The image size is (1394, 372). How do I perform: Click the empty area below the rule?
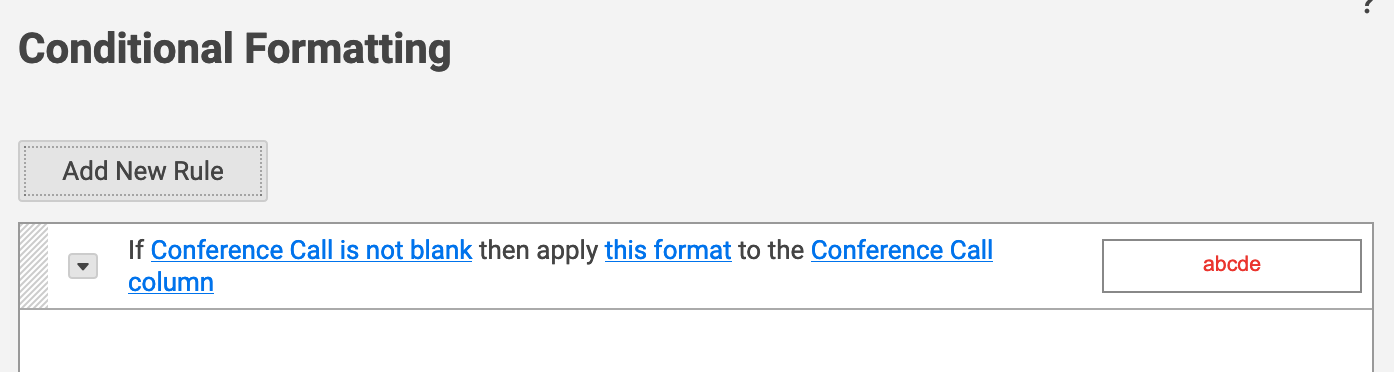[696, 340]
